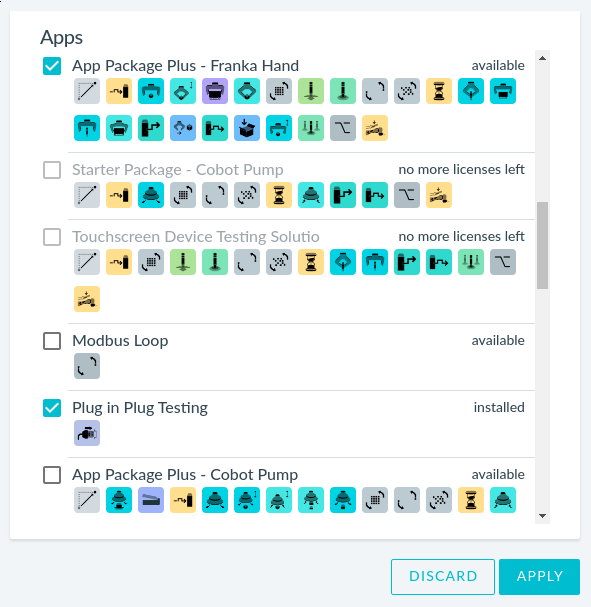The height and width of the screenshot is (607, 591).
Task: Tick the Modbus Loop checkbox
Action: click(52, 341)
